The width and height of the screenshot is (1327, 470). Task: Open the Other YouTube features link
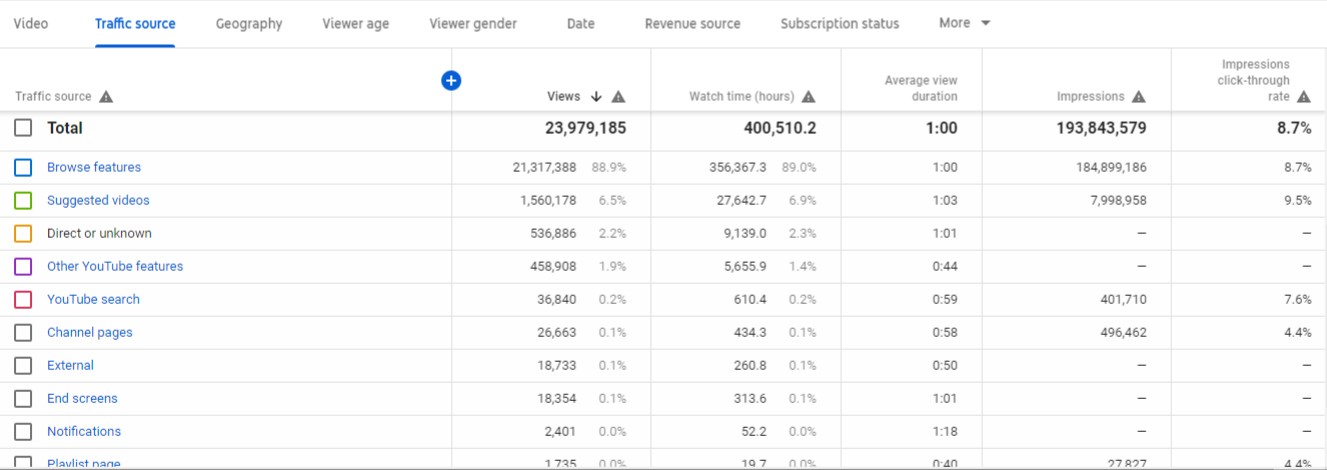pos(115,267)
